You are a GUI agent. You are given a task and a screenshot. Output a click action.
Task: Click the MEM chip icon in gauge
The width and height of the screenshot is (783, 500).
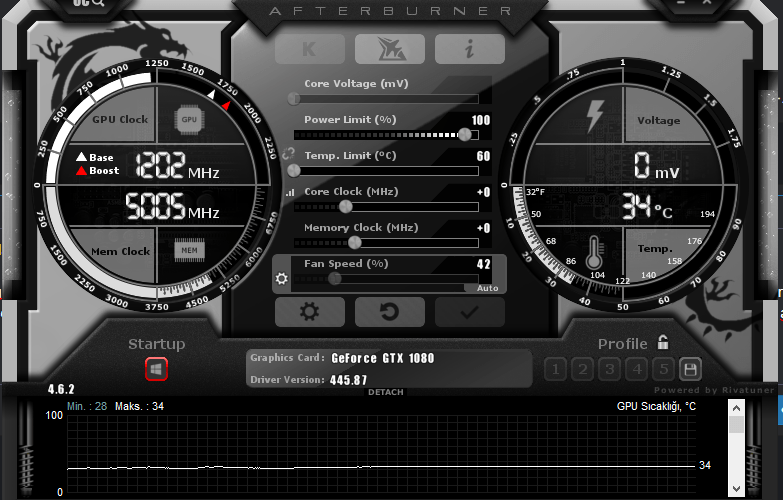(189, 250)
